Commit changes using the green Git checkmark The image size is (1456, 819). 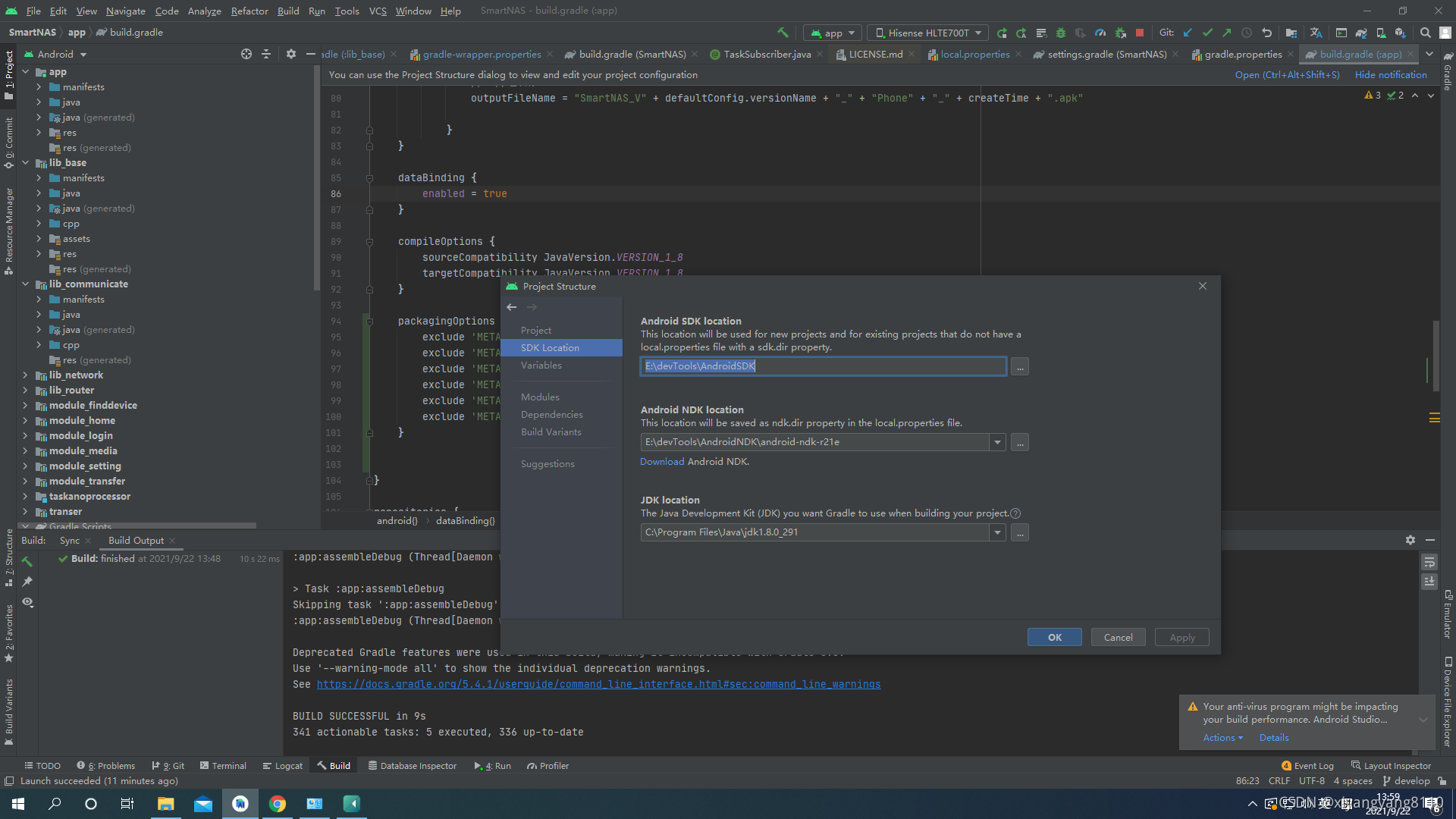[x=1207, y=33]
